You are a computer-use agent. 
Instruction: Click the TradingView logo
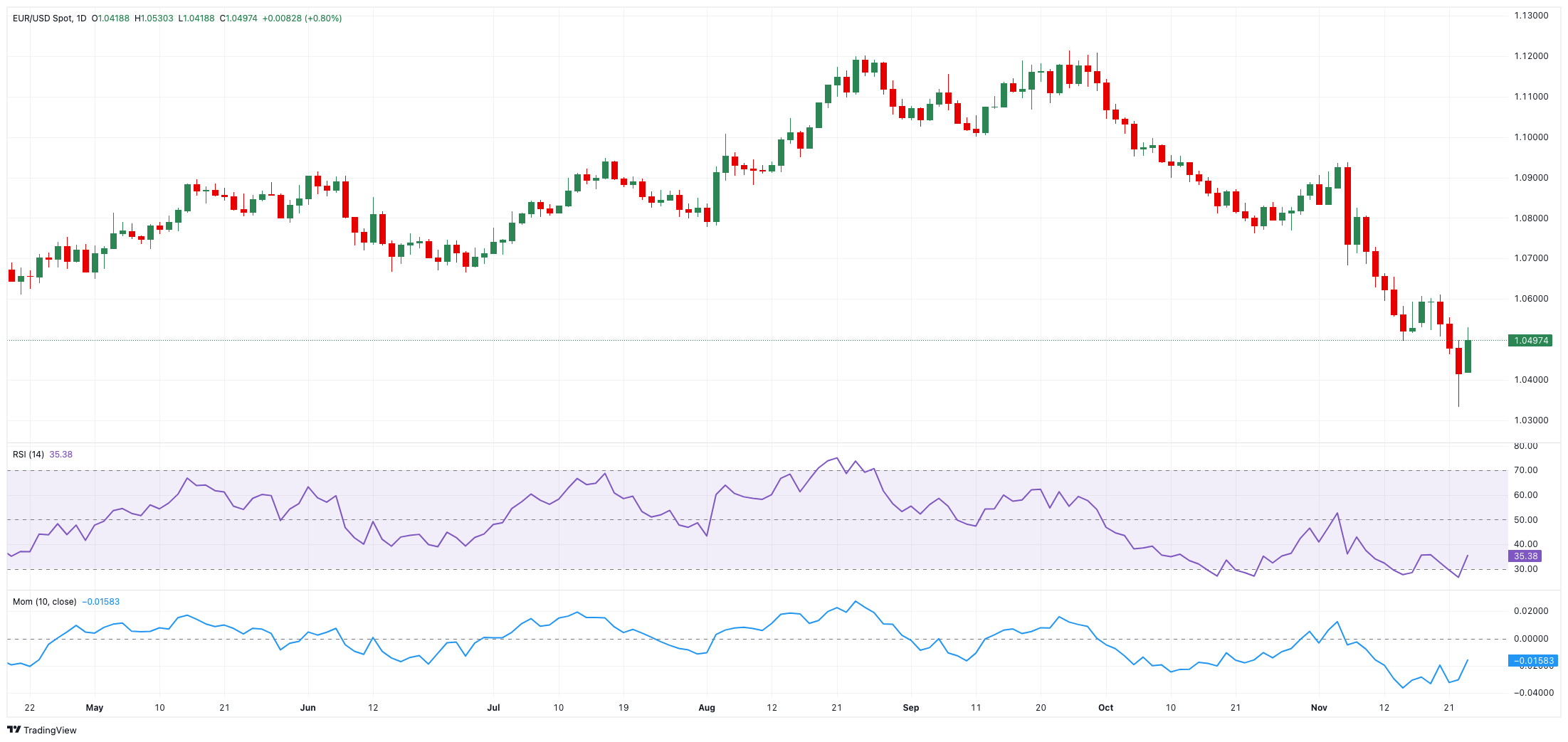click(x=41, y=730)
